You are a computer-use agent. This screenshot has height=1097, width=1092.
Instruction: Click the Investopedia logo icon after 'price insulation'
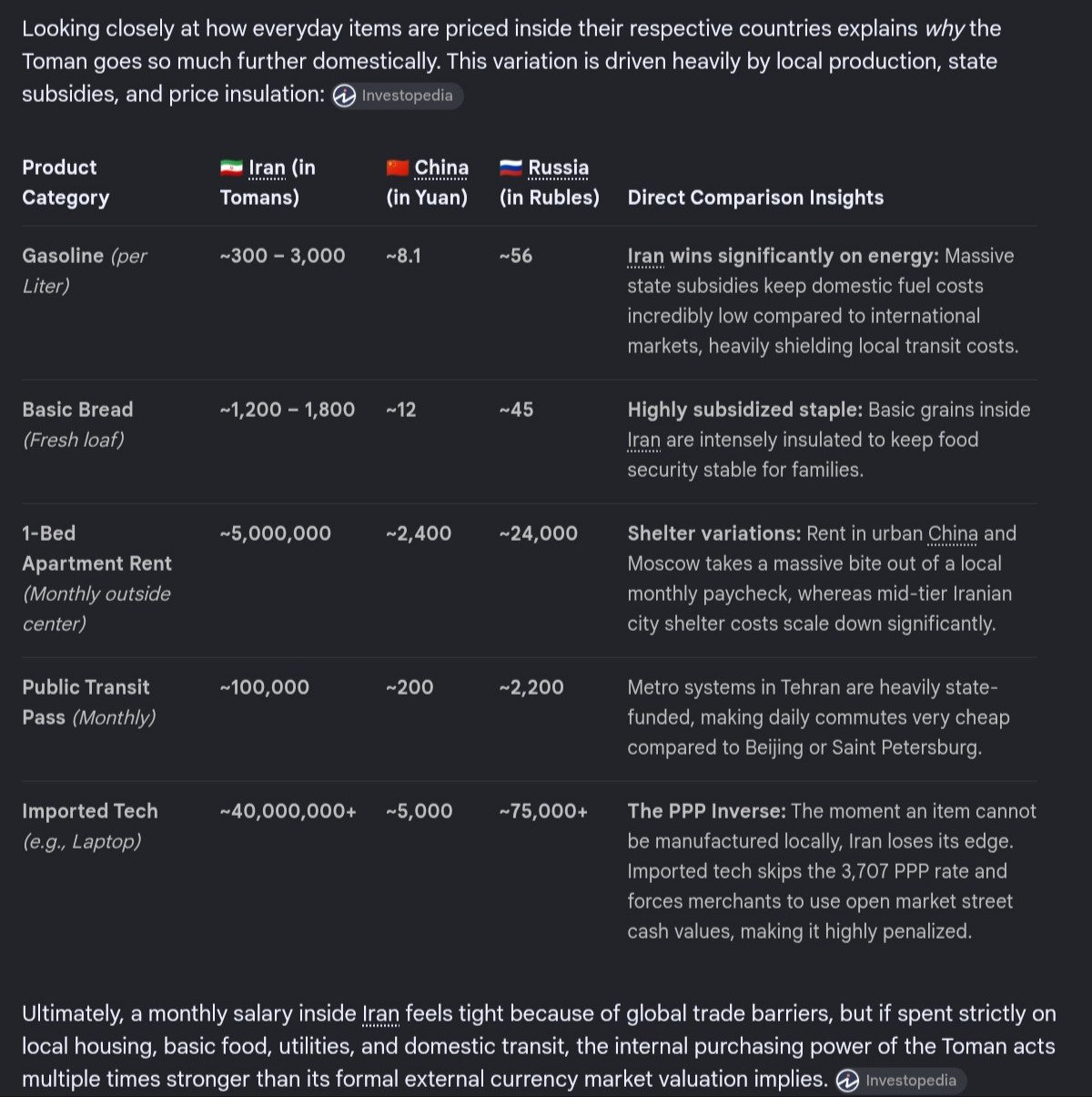tap(344, 96)
